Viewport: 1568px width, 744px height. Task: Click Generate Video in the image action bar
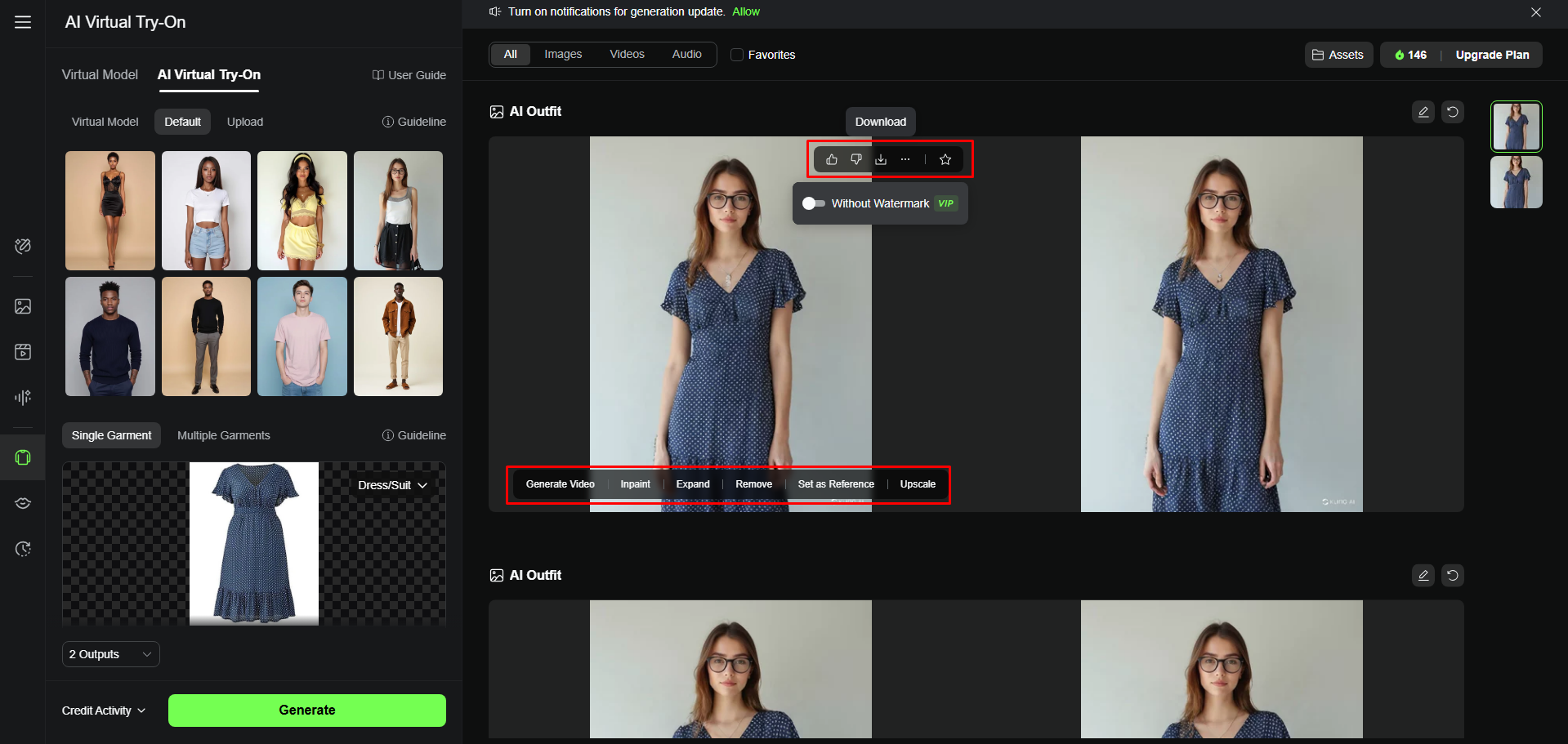pyautogui.click(x=561, y=484)
